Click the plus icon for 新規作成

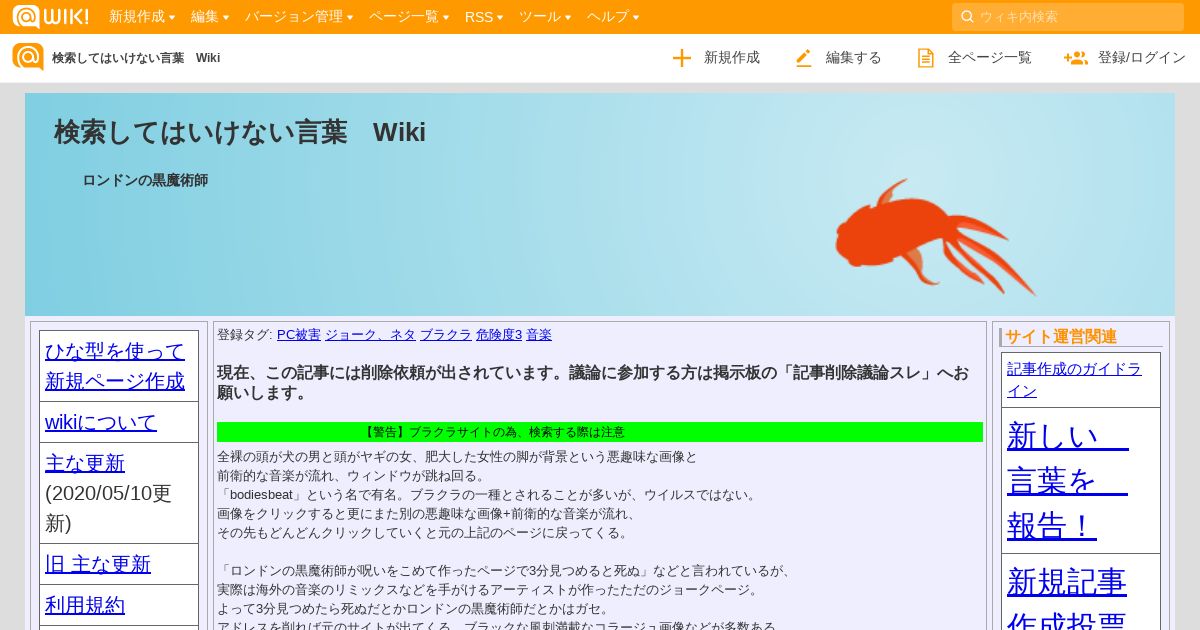click(x=682, y=58)
